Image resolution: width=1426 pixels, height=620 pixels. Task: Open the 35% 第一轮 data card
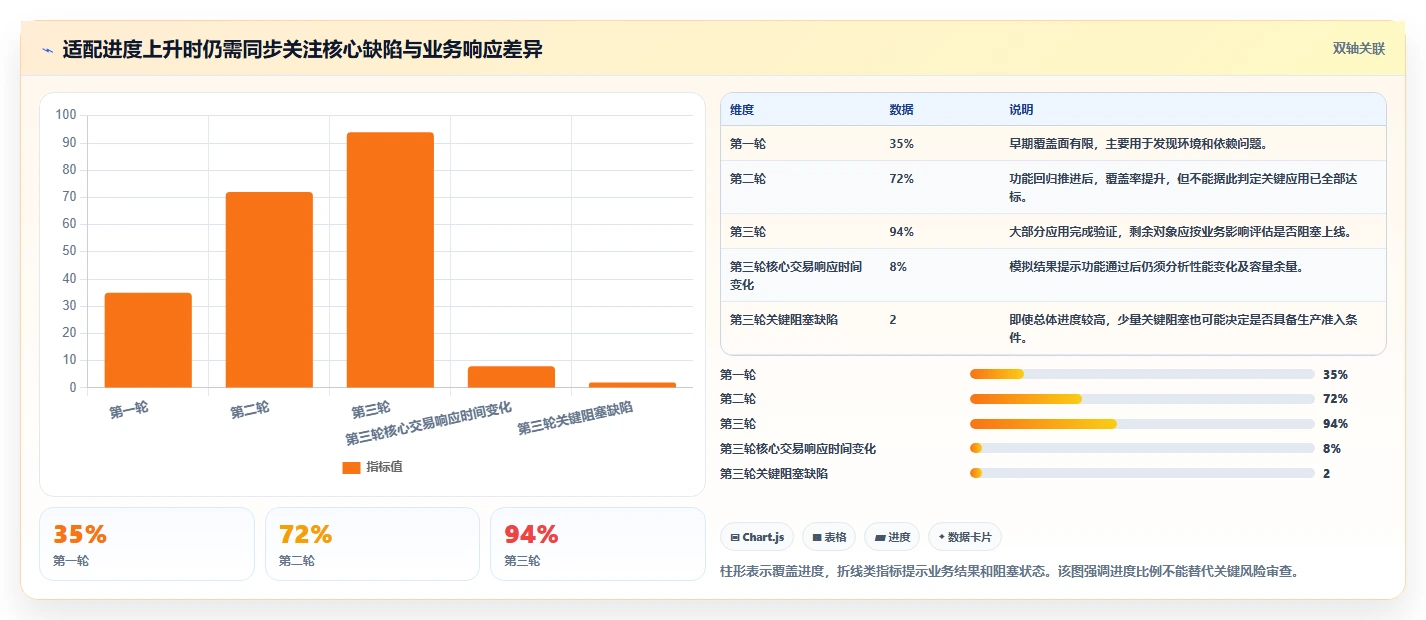coord(147,544)
